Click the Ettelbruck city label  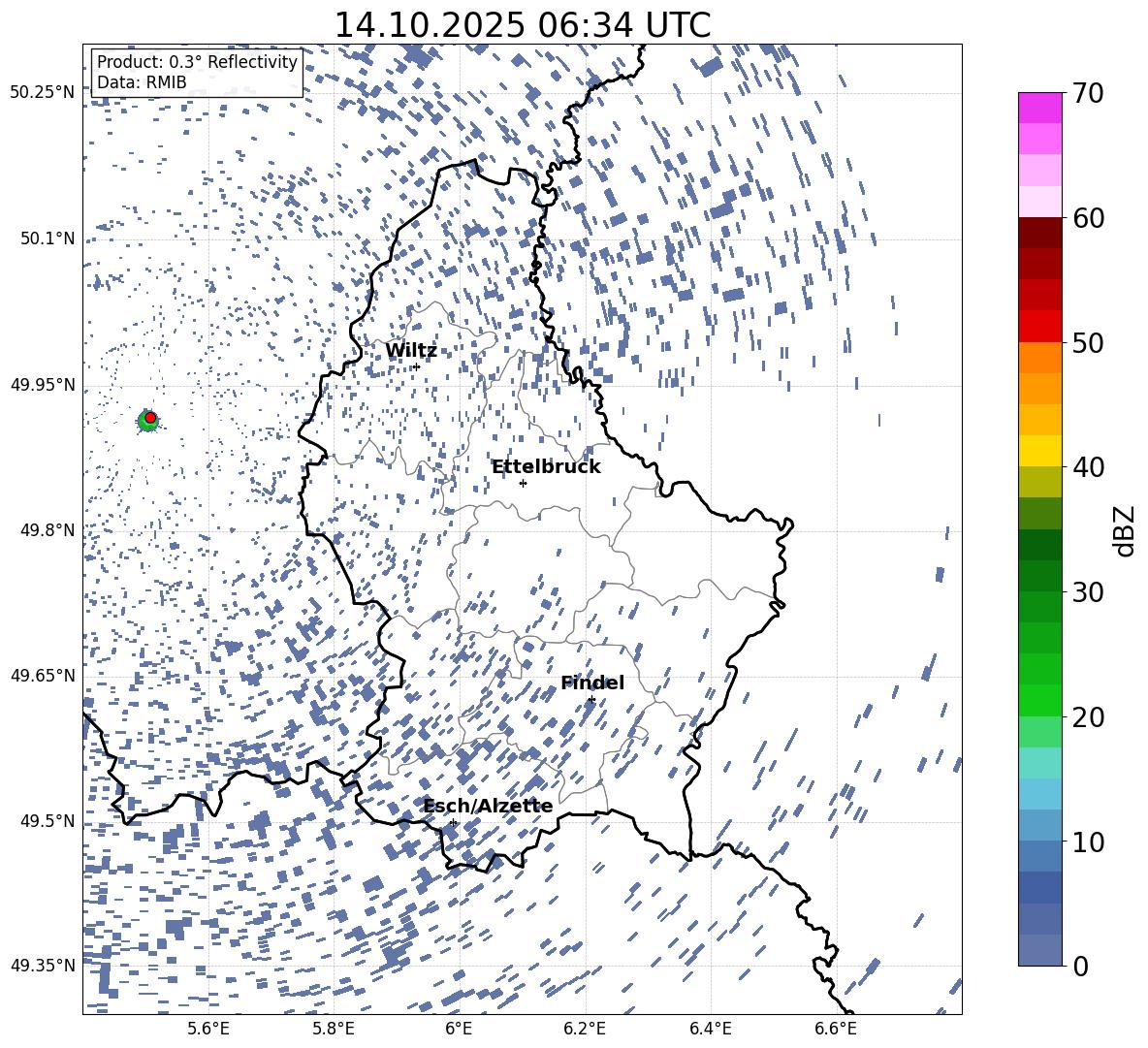coord(546,467)
